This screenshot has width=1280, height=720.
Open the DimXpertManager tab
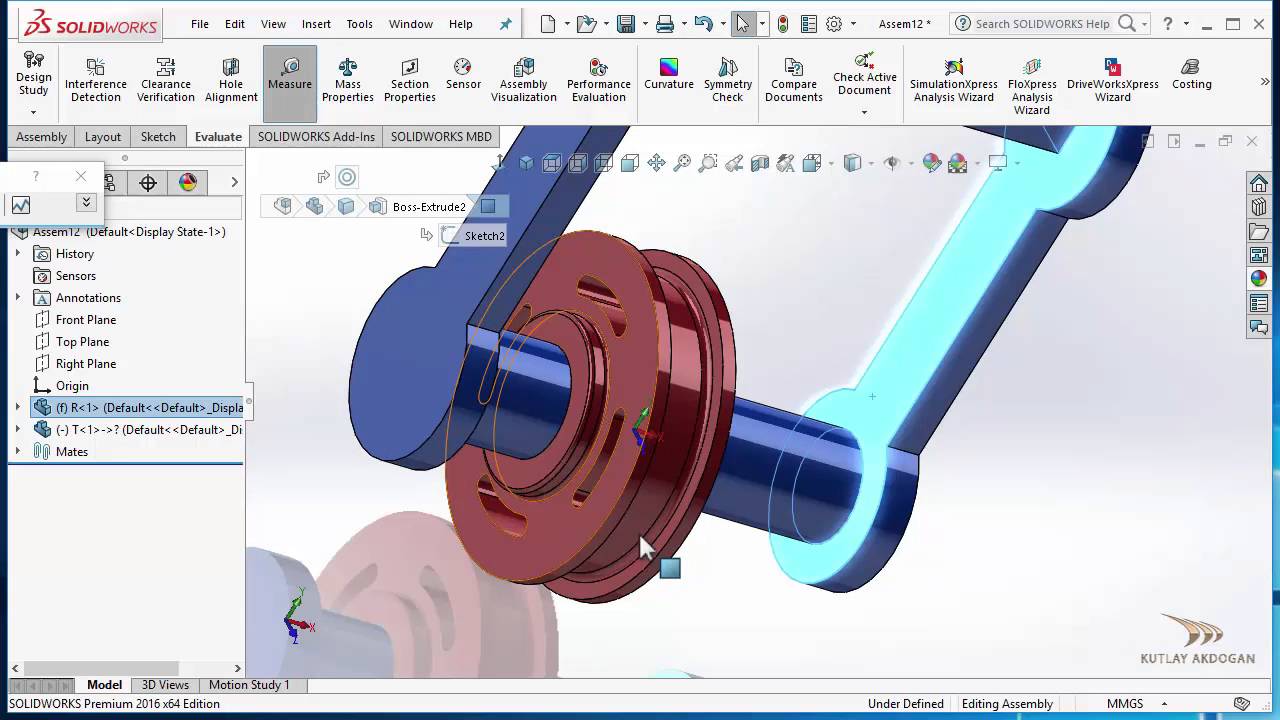[148, 182]
